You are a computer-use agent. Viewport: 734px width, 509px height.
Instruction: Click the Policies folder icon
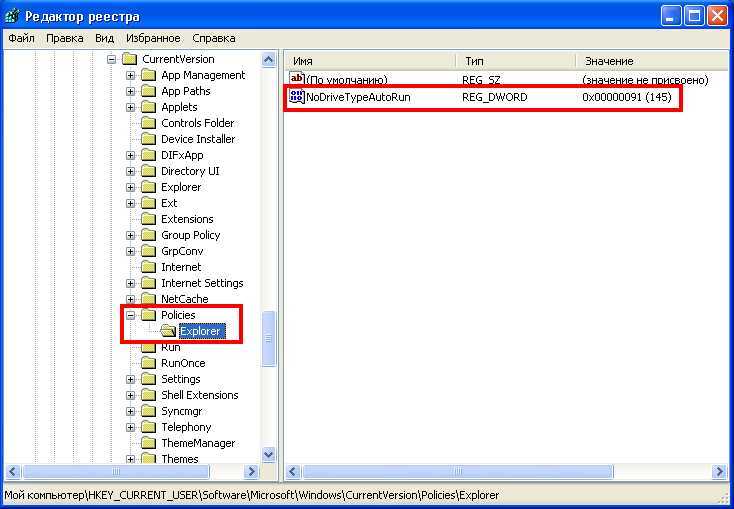148,315
